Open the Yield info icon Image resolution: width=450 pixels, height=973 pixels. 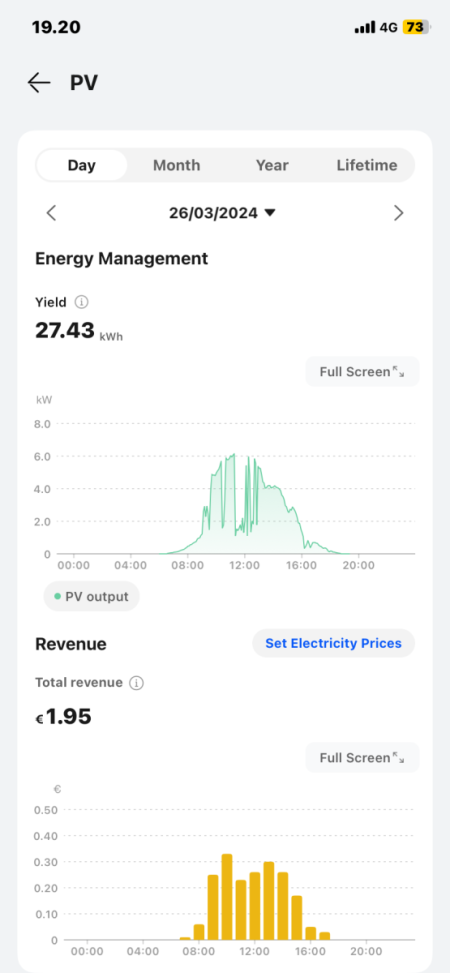(x=81, y=302)
